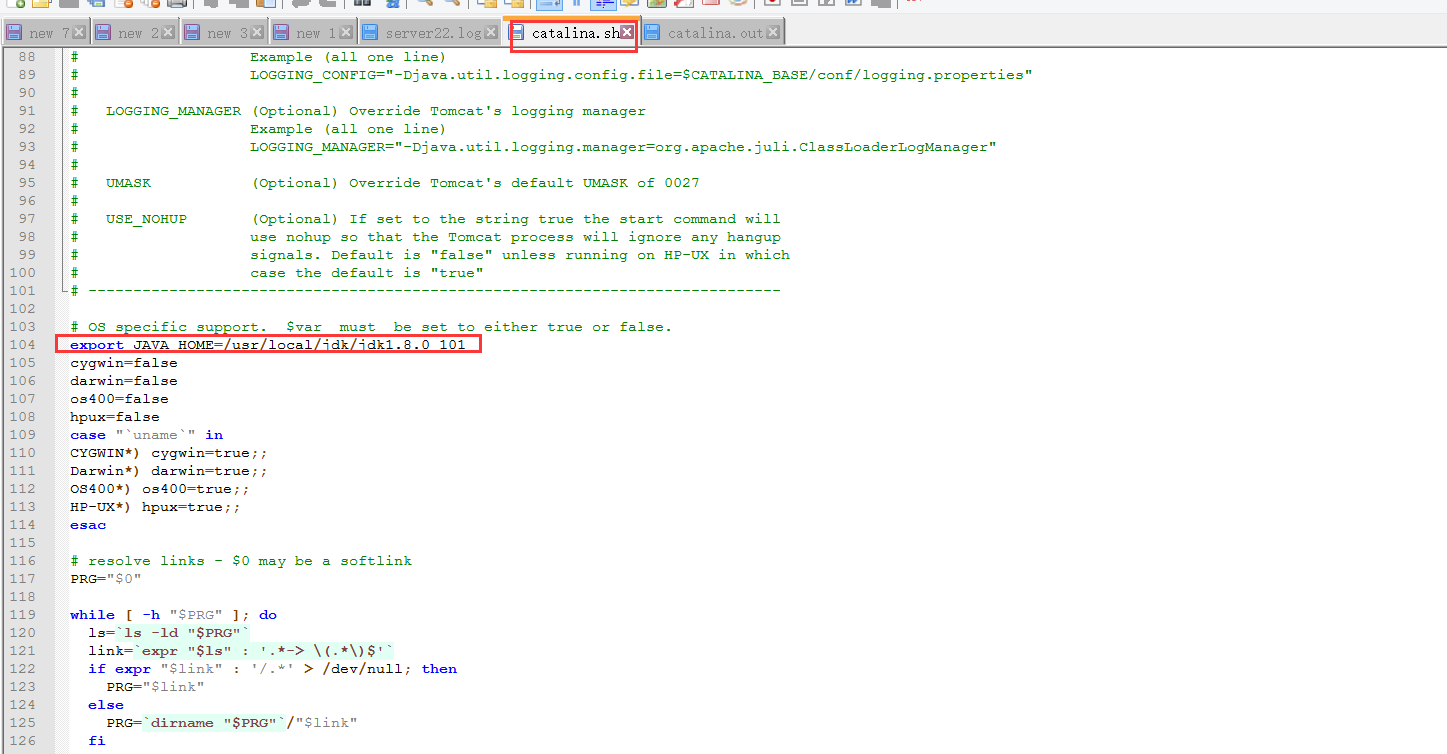Click the case "`uname`" in line
The width and height of the screenshot is (1447, 754).
(x=146, y=435)
